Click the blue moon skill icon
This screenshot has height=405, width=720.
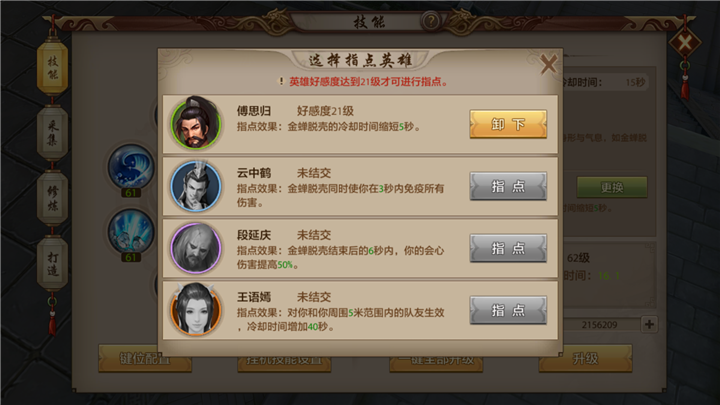(131, 167)
